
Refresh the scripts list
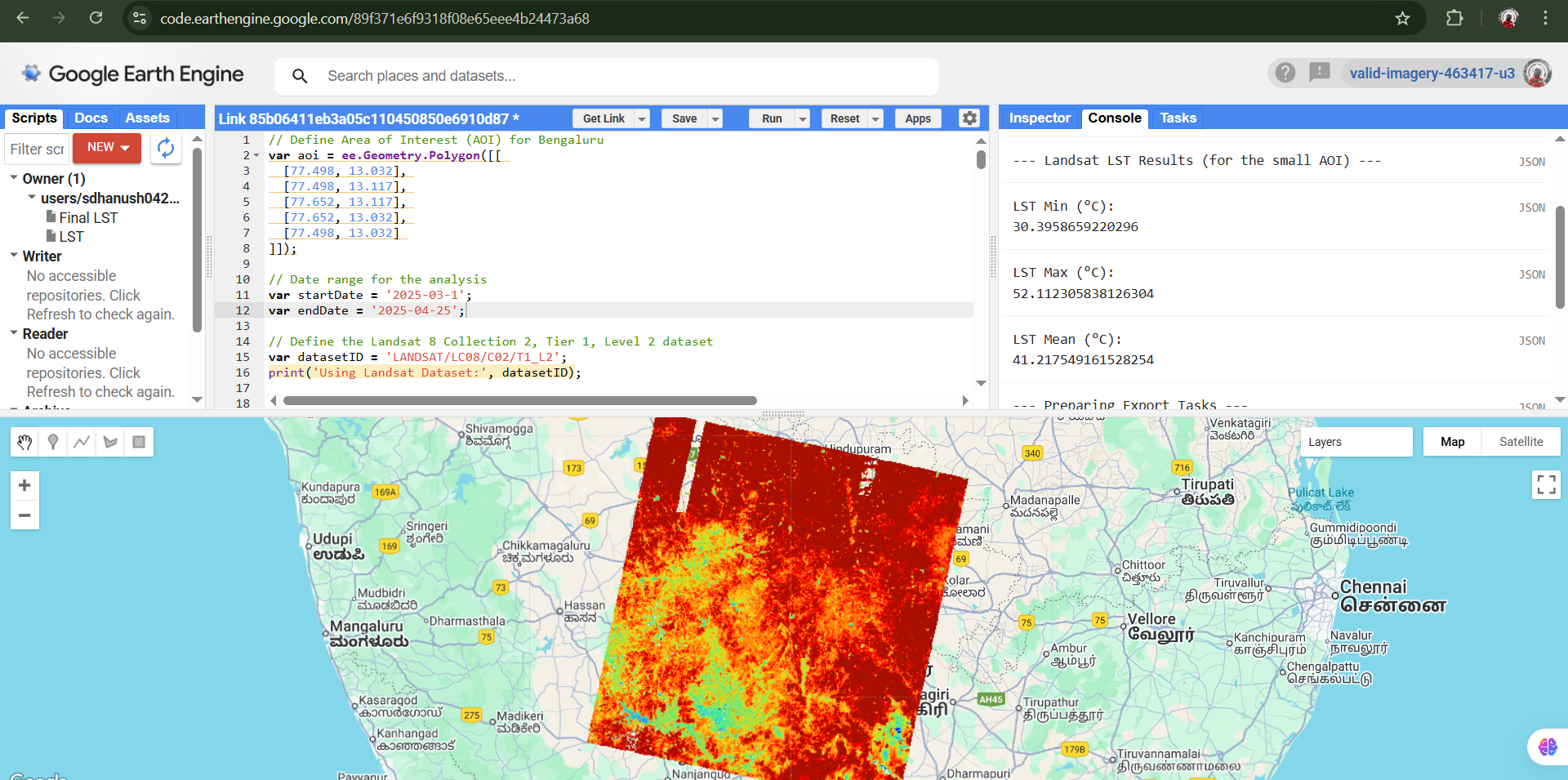166,148
